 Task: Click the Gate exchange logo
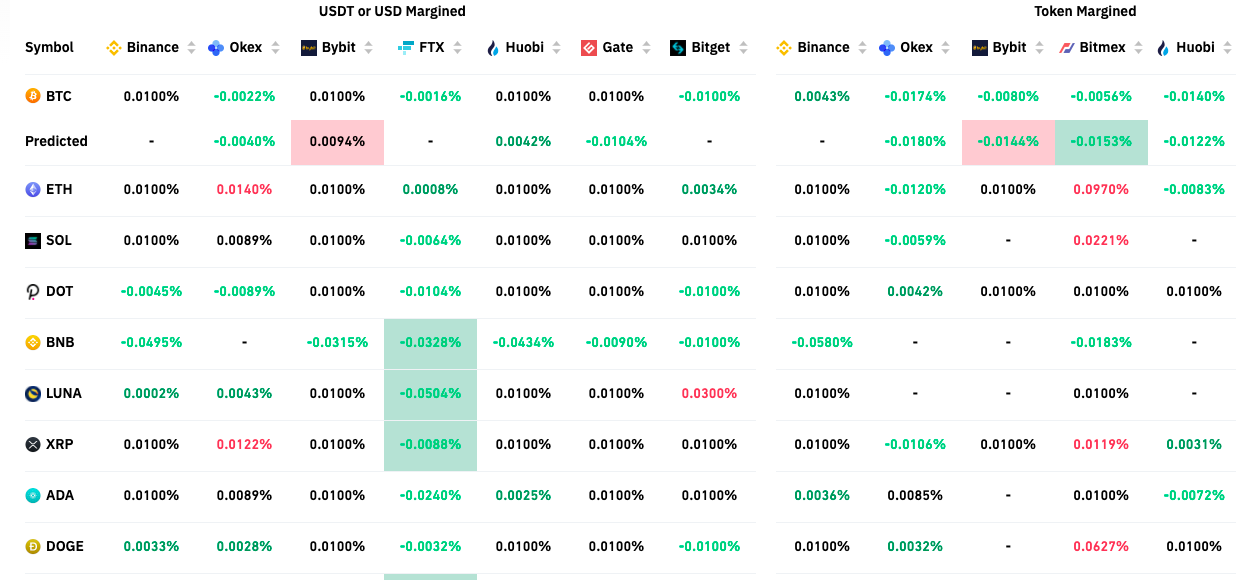[x=589, y=47]
